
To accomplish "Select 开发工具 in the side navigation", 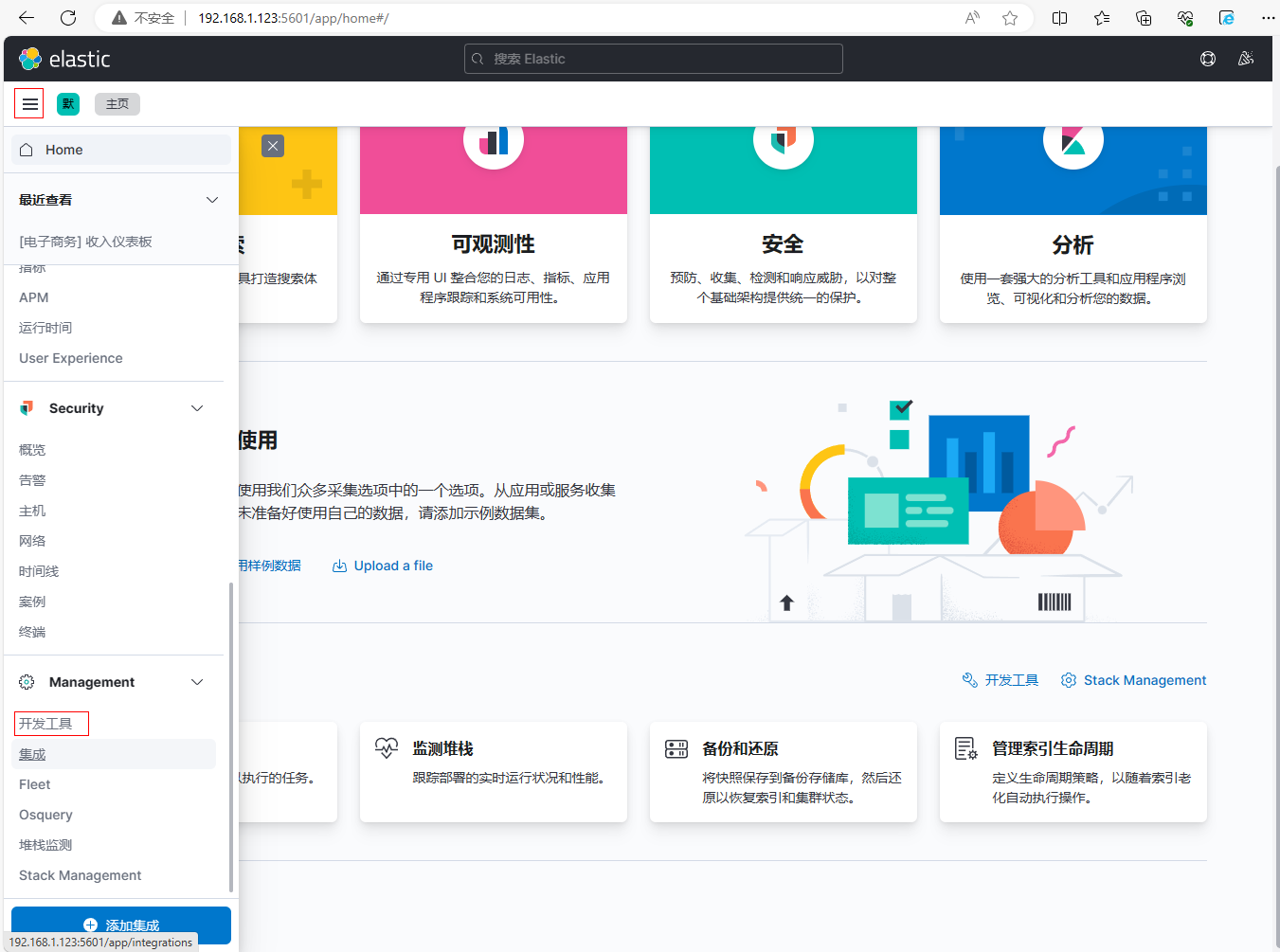I will pyautogui.click(x=46, y=724).
